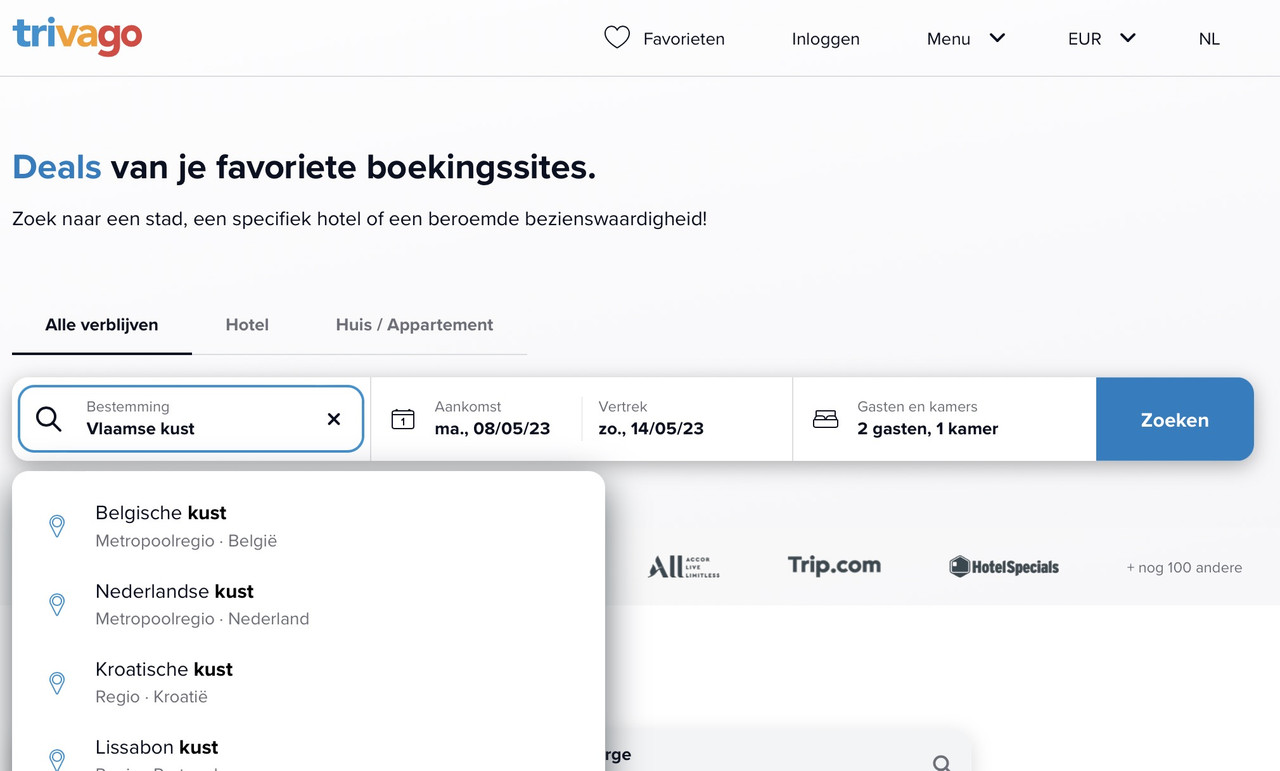Expand the Menu chevron arrow
Screen dimensions: 1280x771
click(x=997, y=38)
